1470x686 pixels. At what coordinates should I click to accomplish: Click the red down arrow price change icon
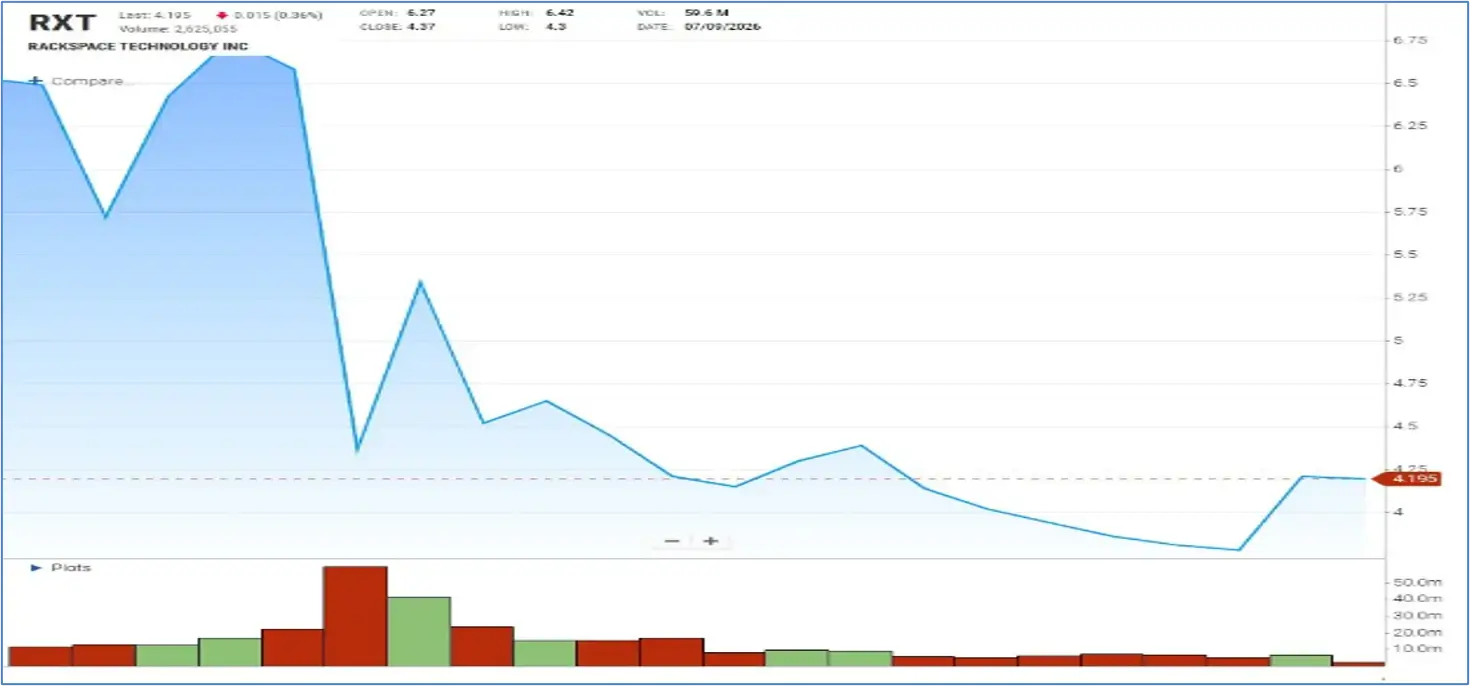point(222,16)
